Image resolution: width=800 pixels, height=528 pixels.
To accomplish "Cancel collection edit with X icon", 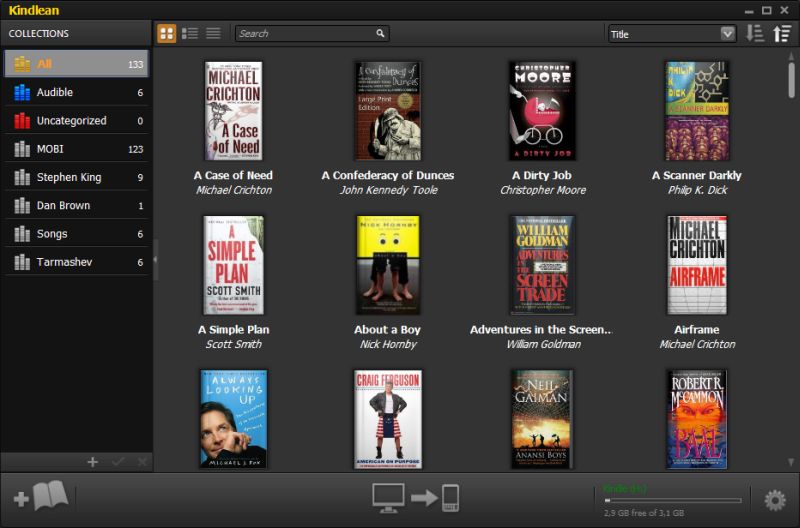I will click(x=142, y=462).
